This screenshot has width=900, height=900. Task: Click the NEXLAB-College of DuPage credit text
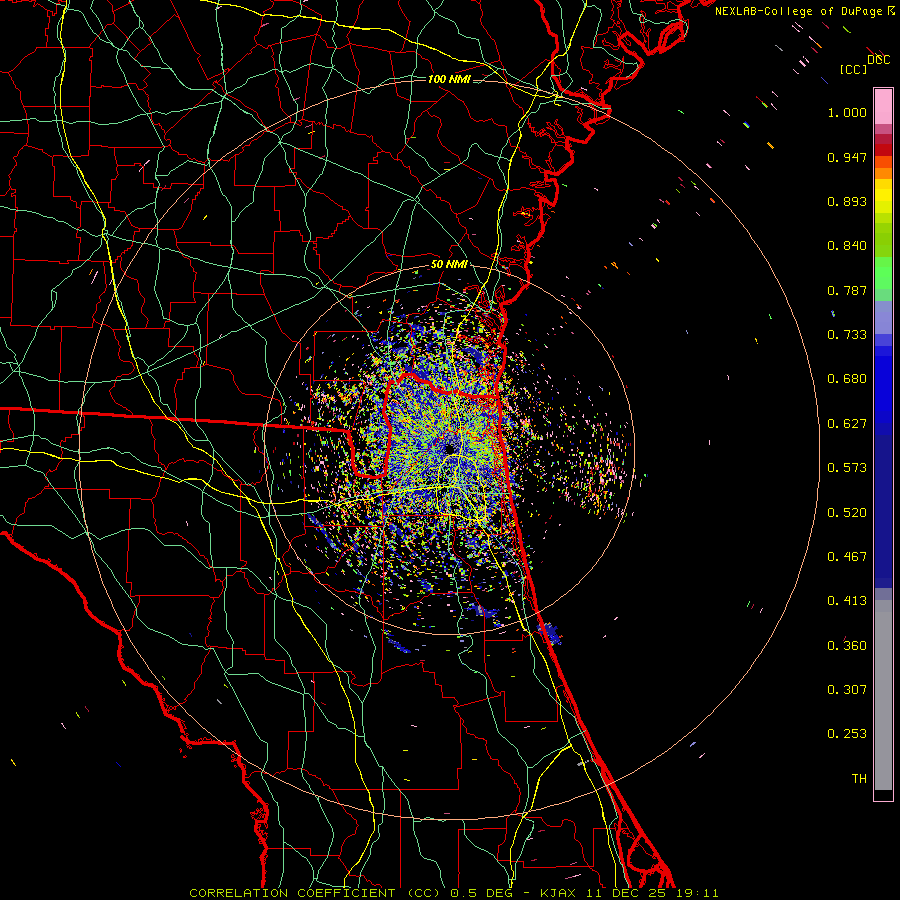point(805,11)
